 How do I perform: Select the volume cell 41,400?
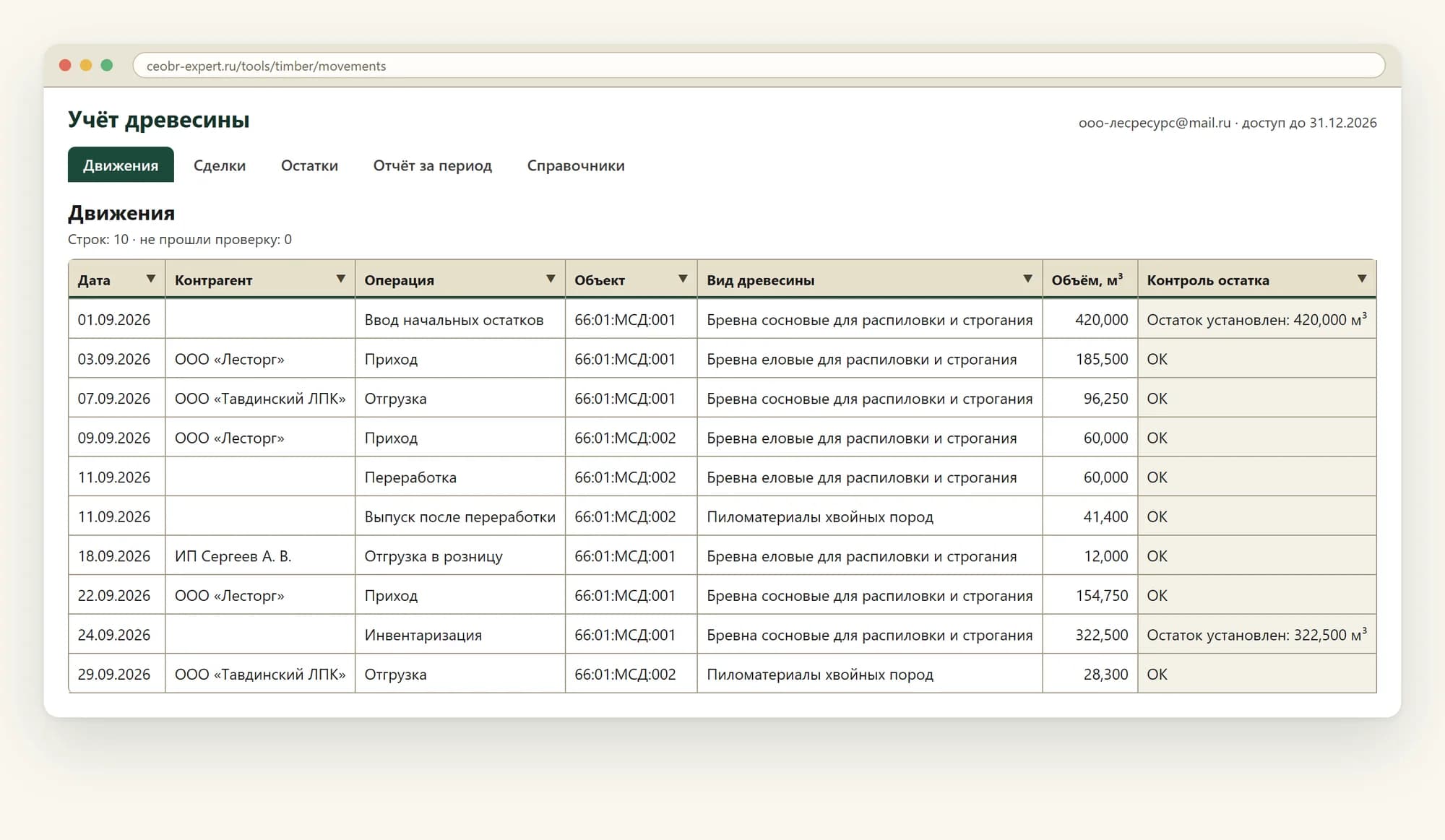coord(1090,516)
